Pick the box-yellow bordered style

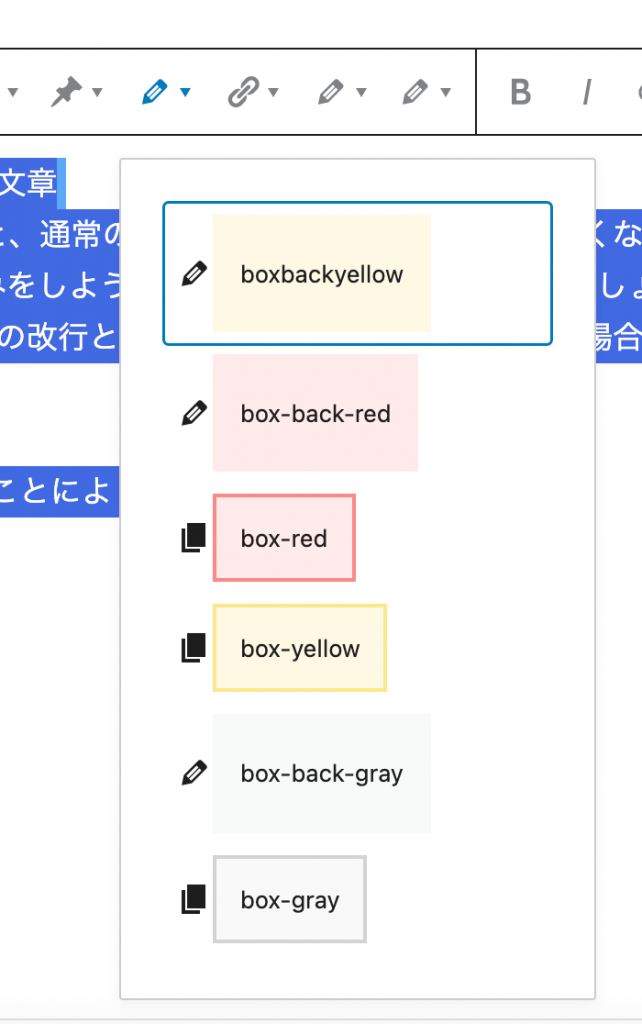pos(299,649)
